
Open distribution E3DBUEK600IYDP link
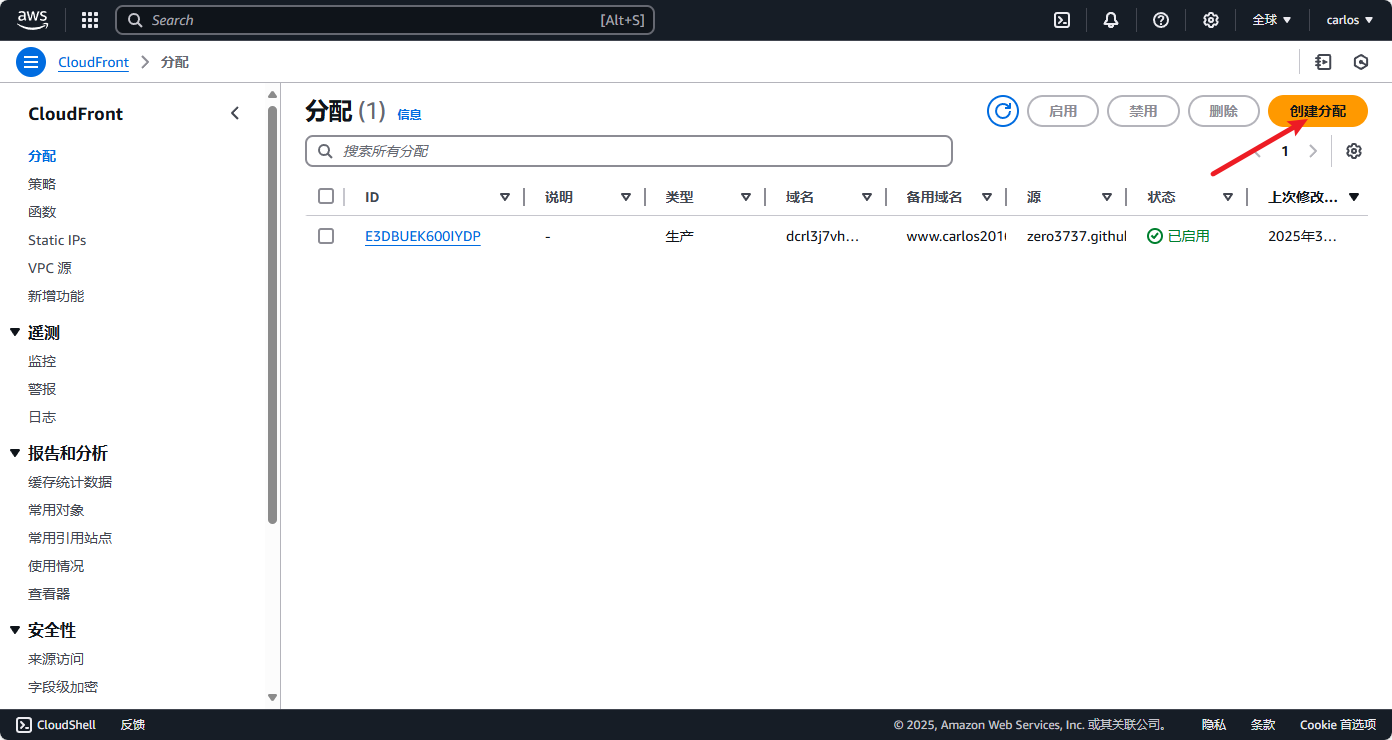click(423, 236)
